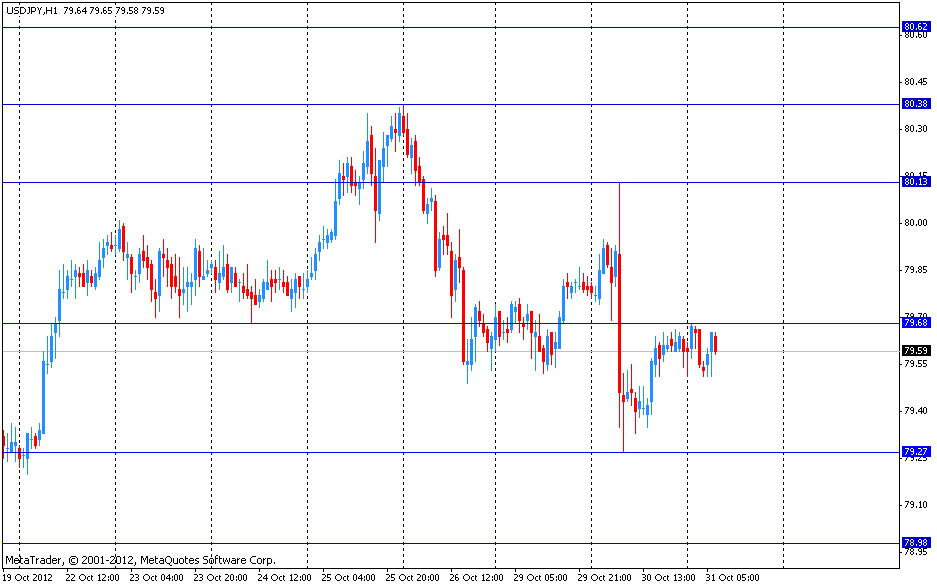Click the 79.68 level price label
937x585 pixels.
coord(915,323)
